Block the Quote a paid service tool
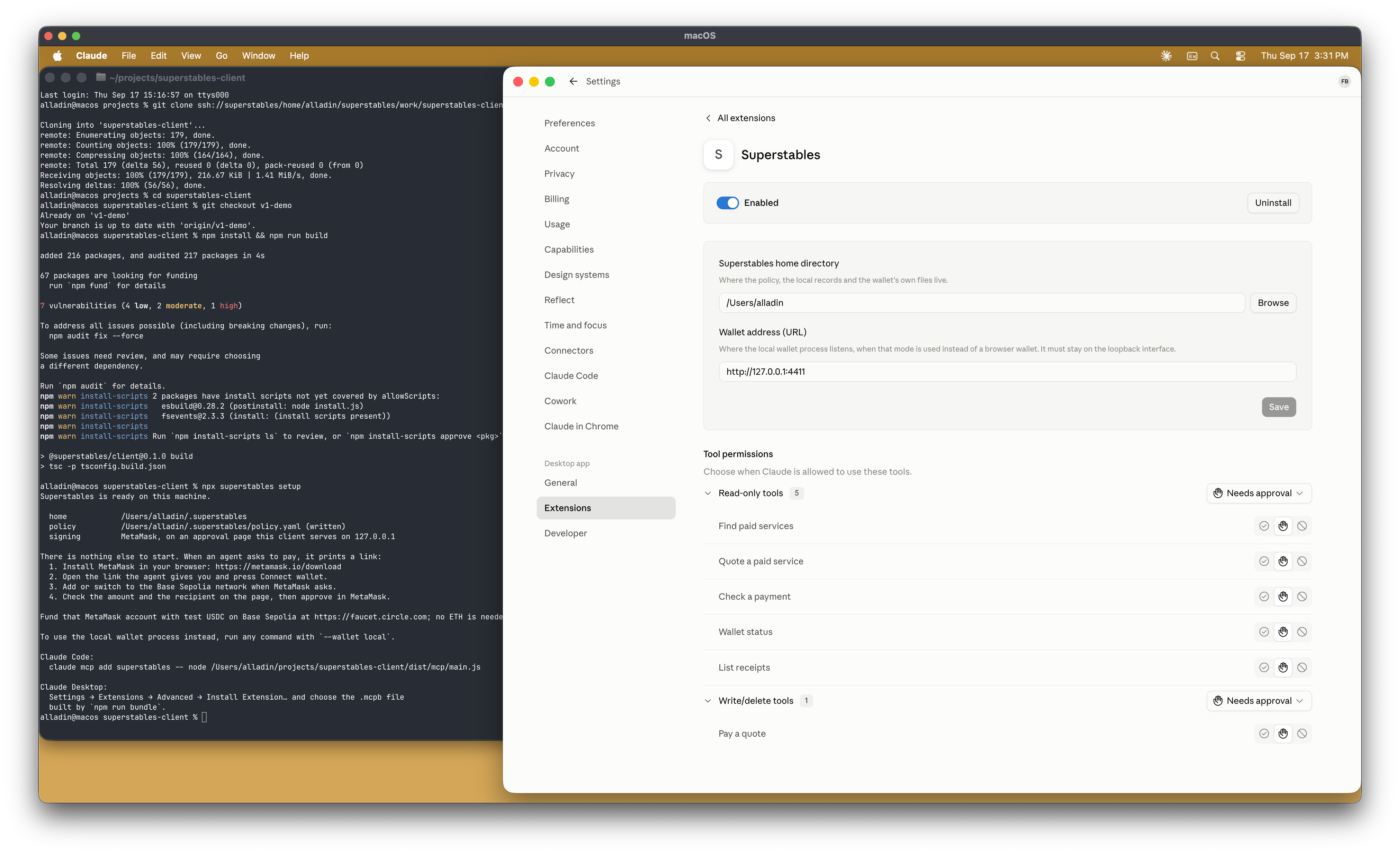This screenshot has height=854, width=1400. click(x=1302, y=561)
